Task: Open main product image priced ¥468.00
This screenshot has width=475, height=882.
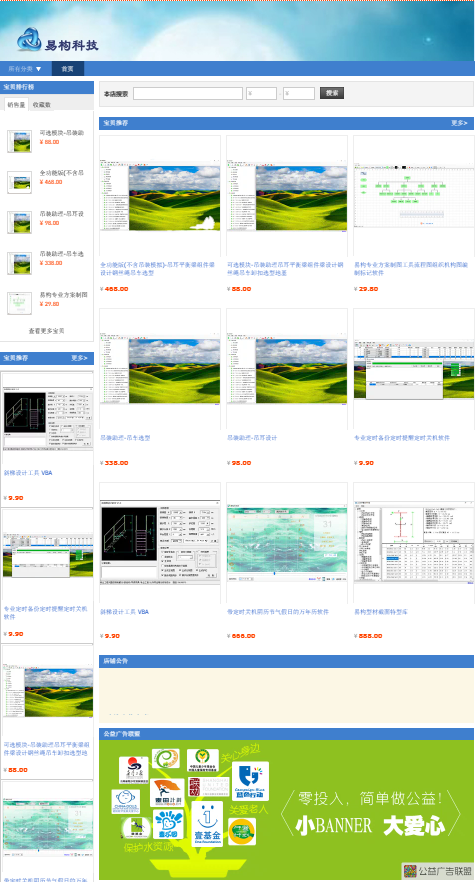Action: click(160, 196)
